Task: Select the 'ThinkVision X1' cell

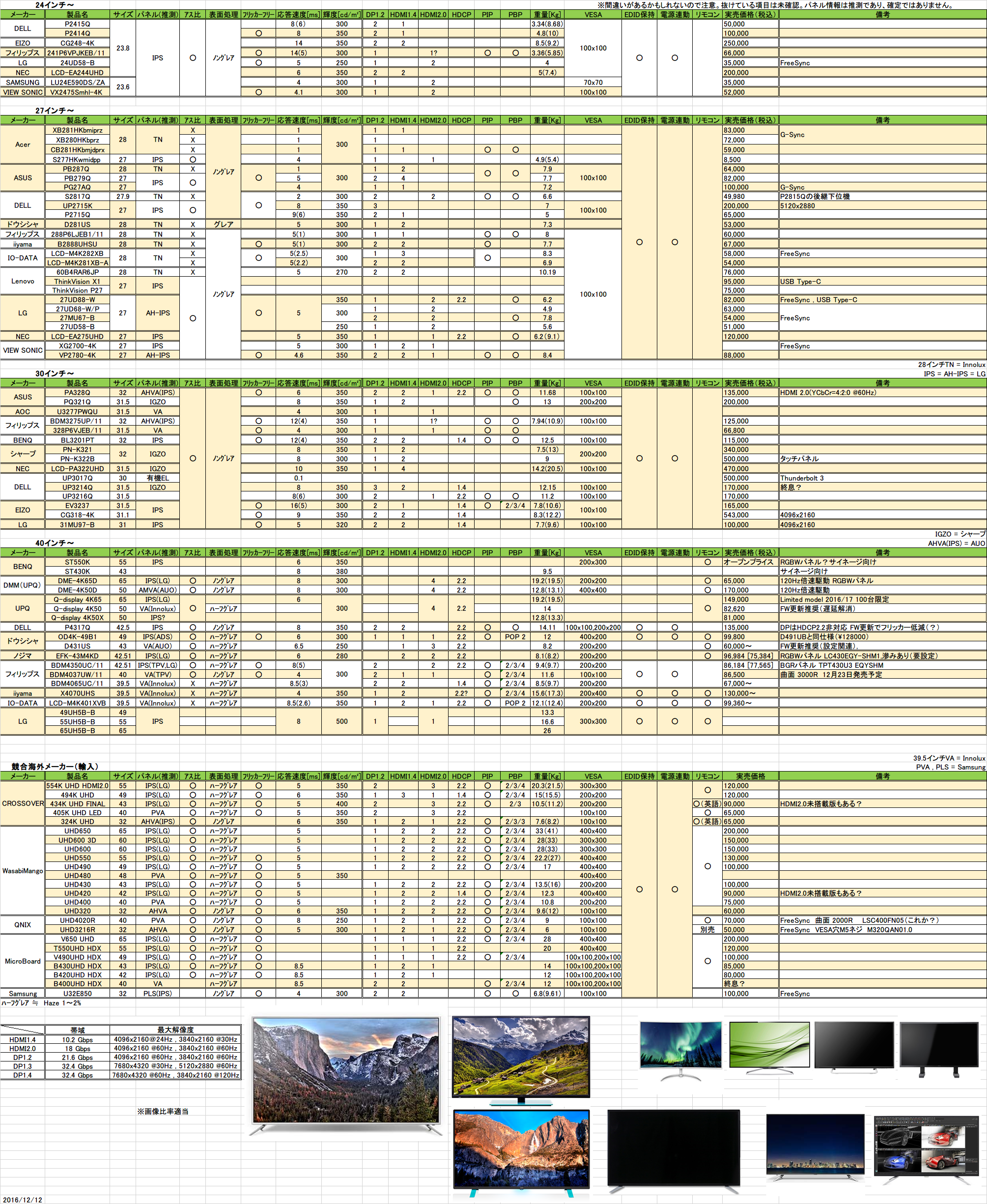Action: 77,282
